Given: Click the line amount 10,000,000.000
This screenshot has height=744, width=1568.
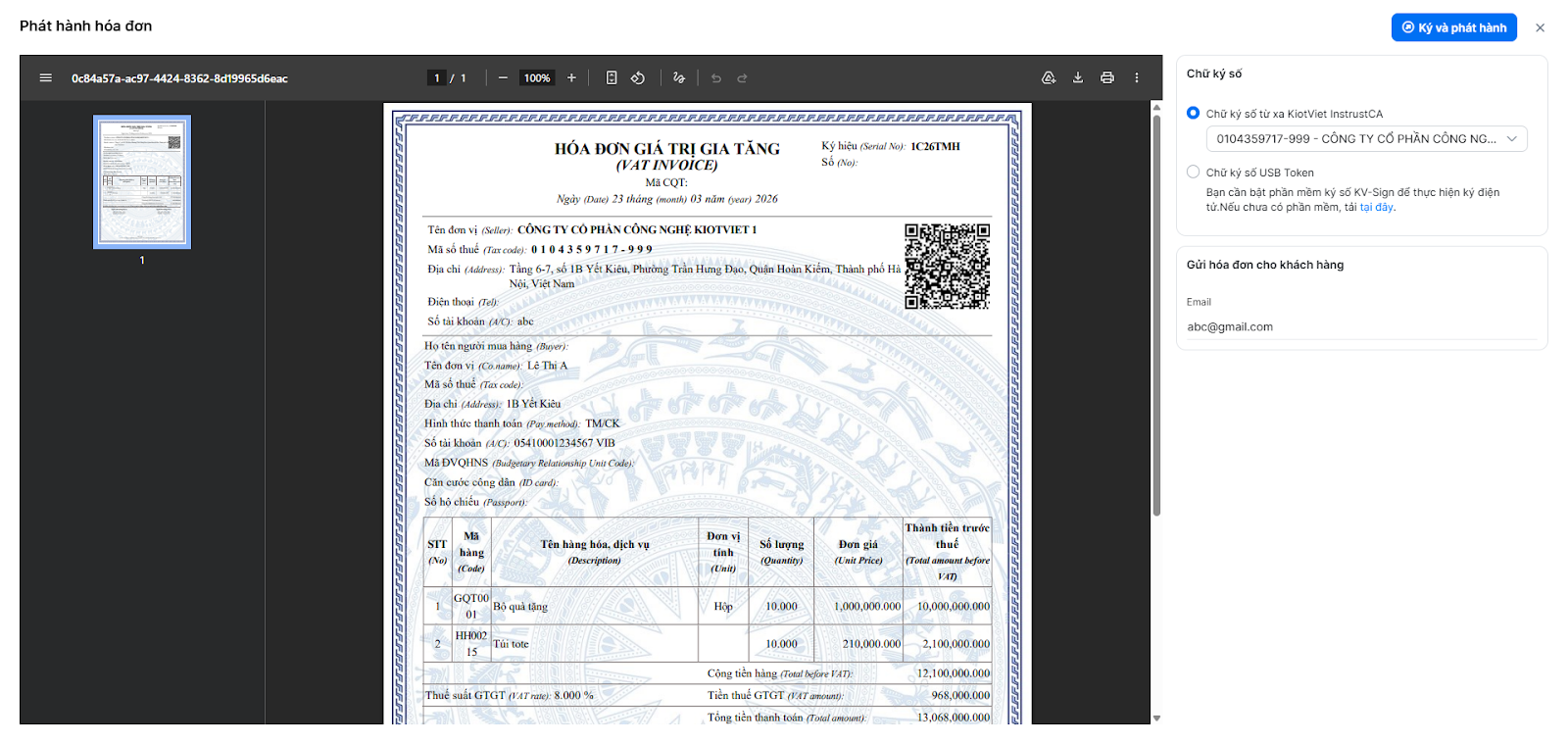Looking at the screenshot, I should tap(954, 607).
